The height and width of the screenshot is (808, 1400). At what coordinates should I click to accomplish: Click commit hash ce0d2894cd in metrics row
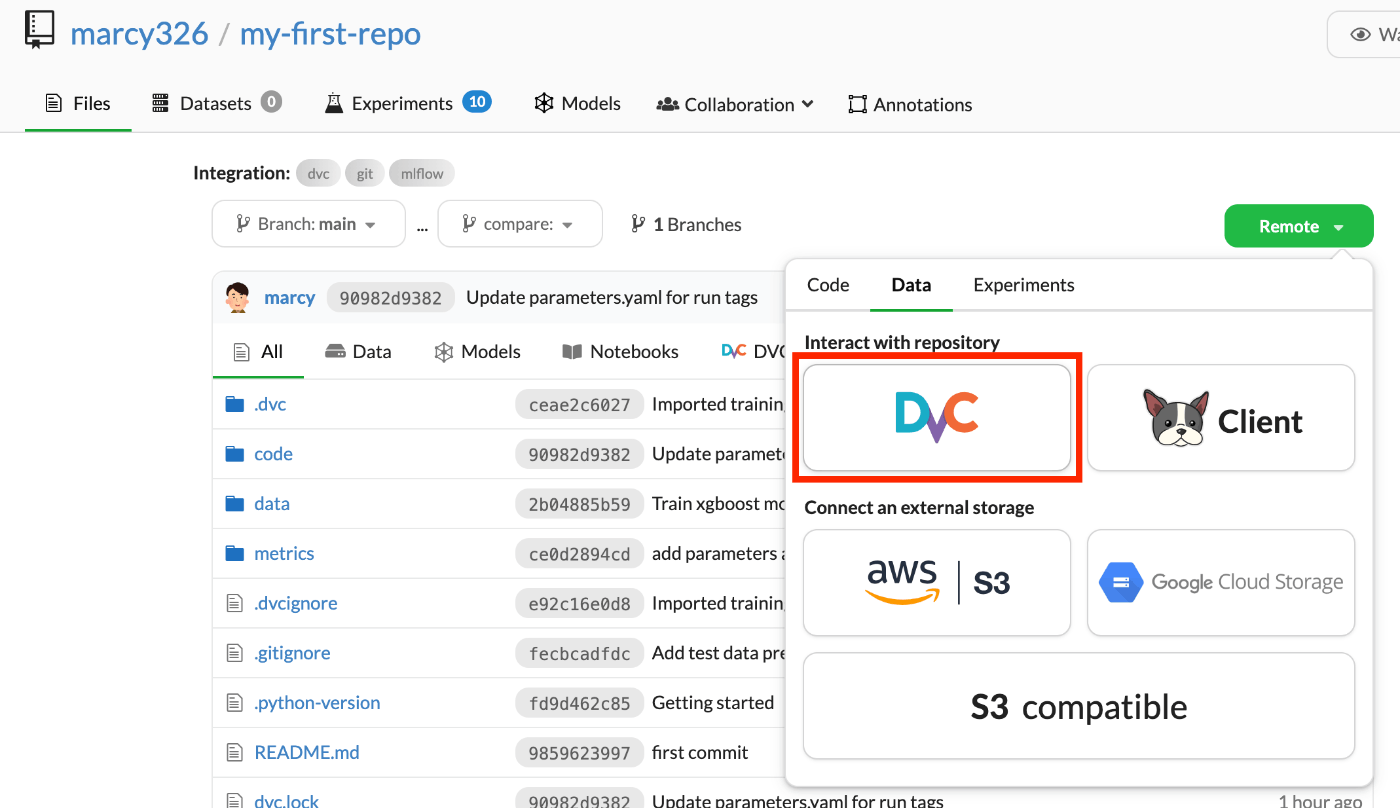579,553
